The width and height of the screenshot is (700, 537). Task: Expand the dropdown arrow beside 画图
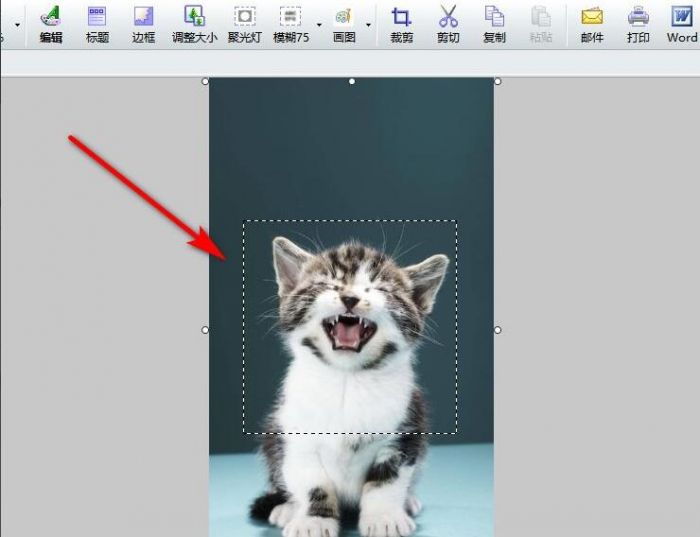pyautogui.click(x=368, y=25)
